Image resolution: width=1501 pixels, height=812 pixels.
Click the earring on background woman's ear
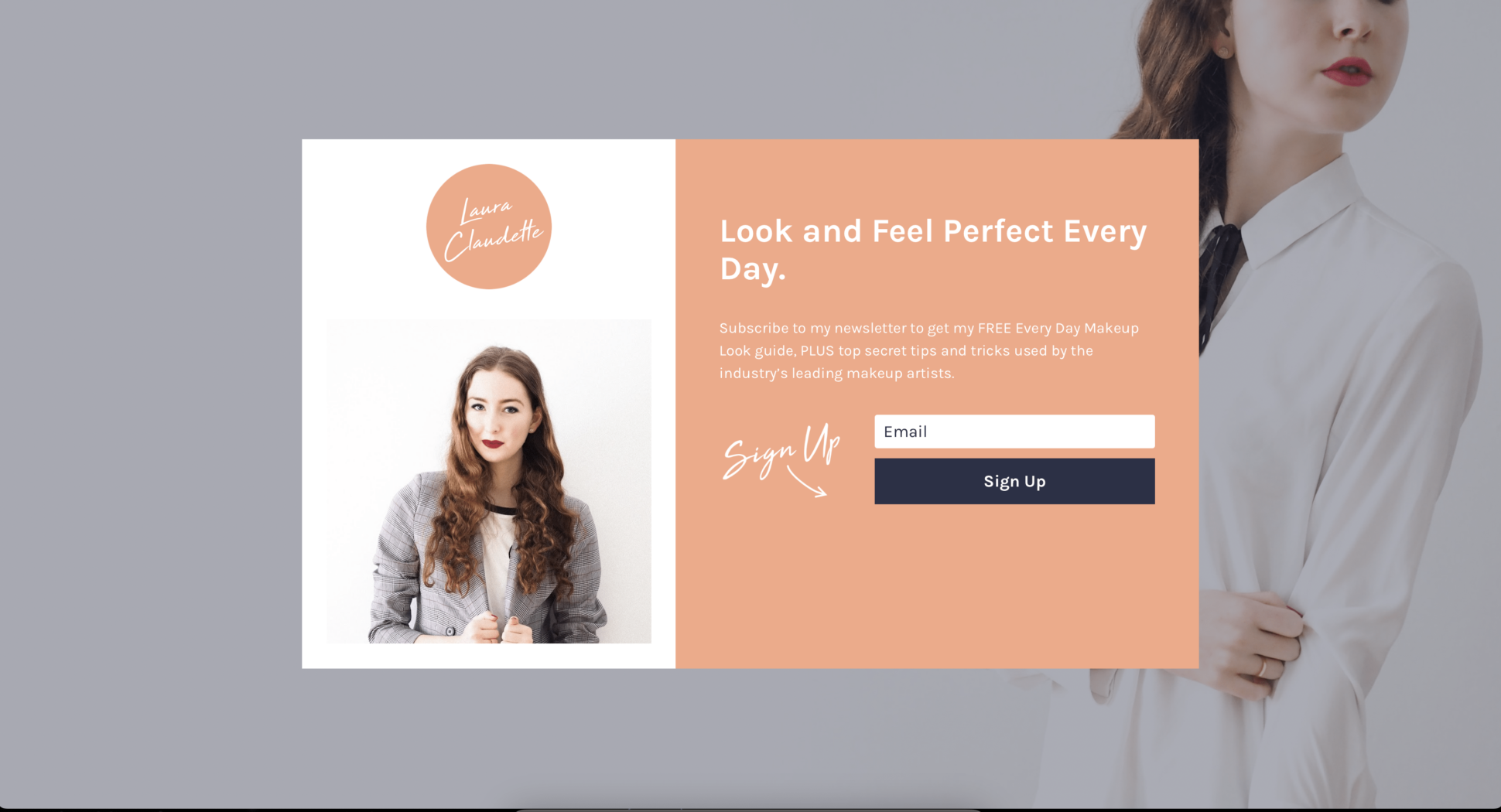tap(1223, 52)
